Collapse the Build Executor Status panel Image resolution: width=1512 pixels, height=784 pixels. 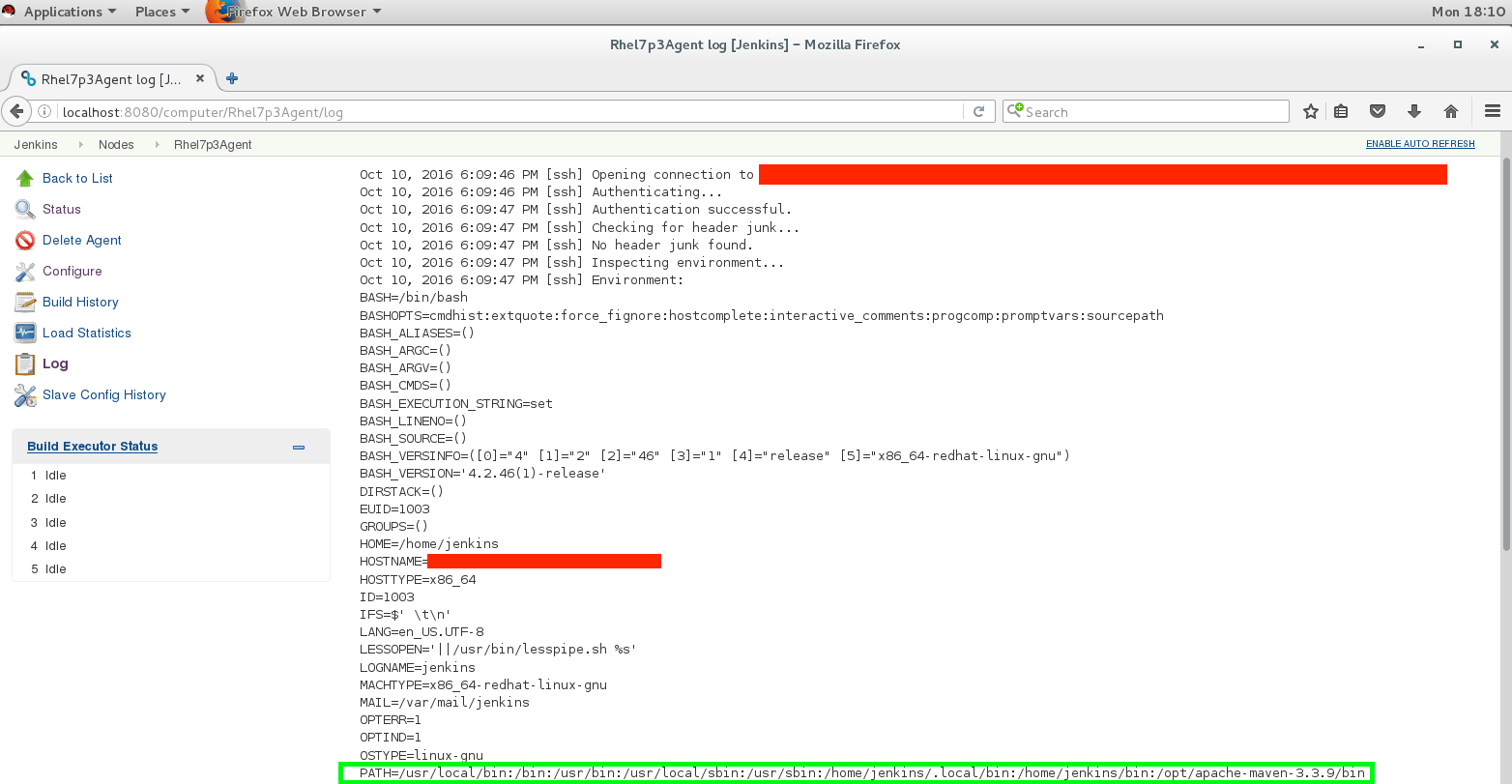coord(299,448)
